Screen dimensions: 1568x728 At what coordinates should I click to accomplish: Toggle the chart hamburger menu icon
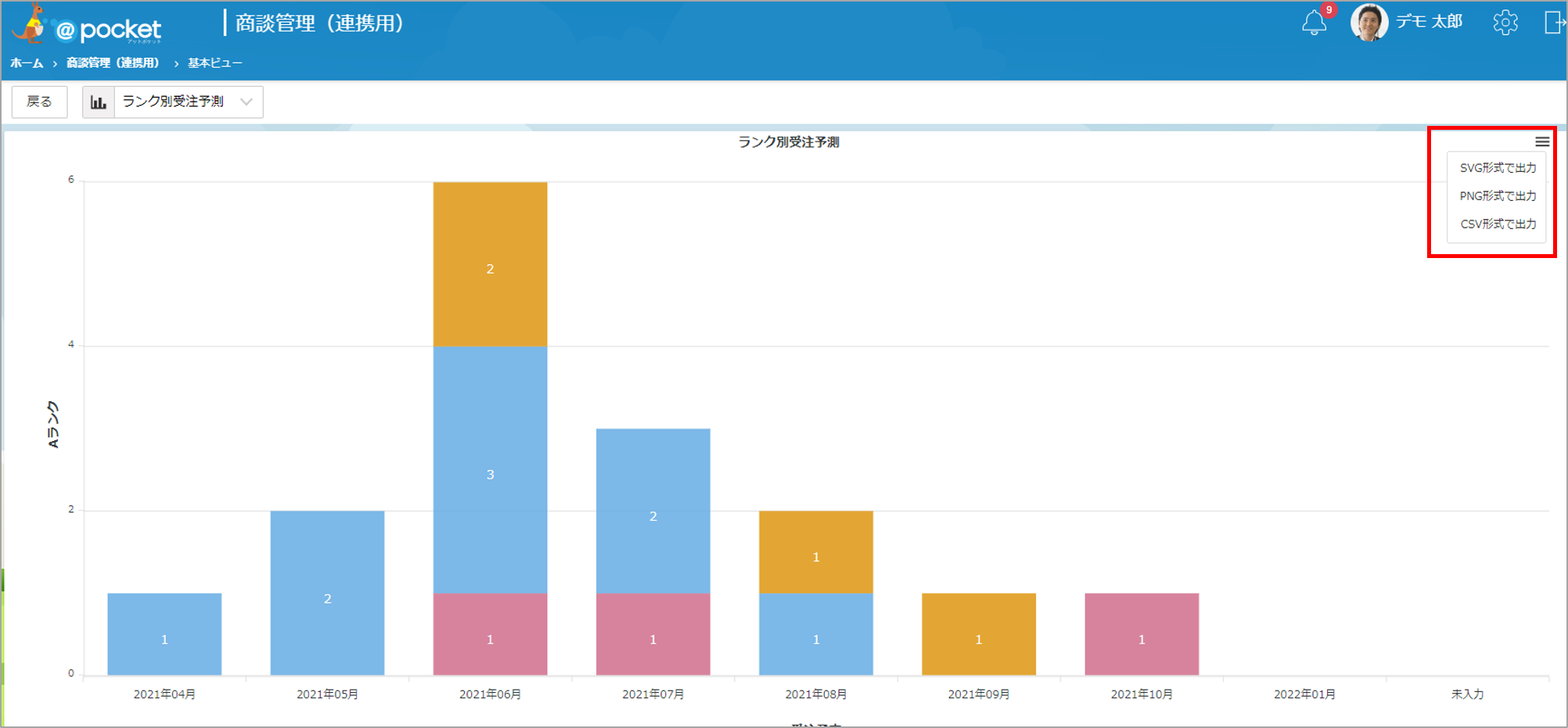pyautogui.click(x=1542, y=142)
